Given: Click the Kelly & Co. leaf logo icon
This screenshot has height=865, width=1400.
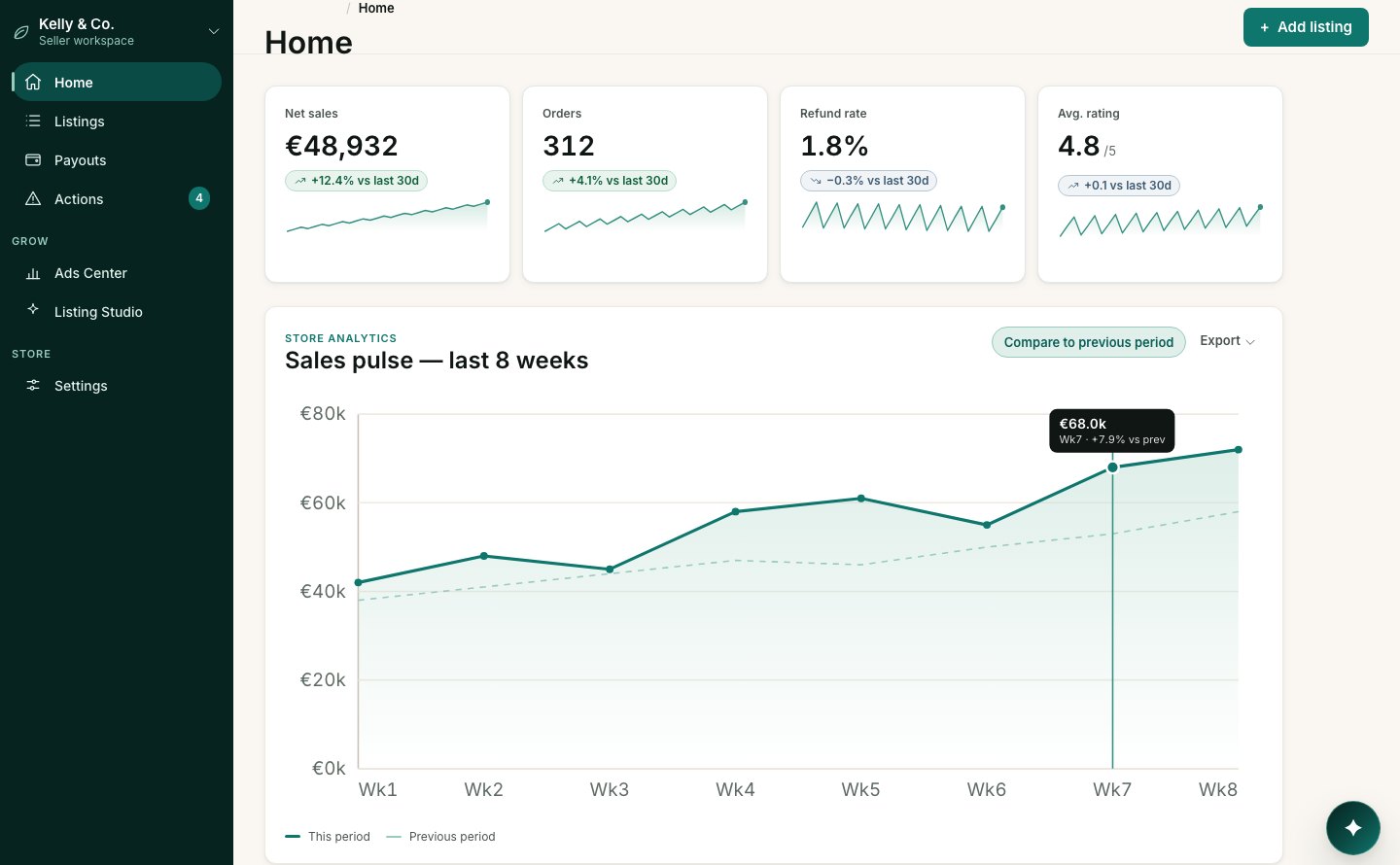Looking at the screenshot, I should click(x=20, y=32).
